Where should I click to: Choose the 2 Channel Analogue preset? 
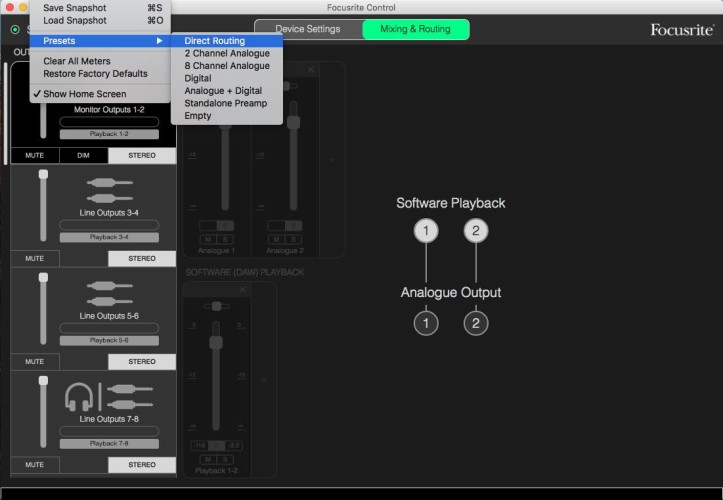coord(226,54)
